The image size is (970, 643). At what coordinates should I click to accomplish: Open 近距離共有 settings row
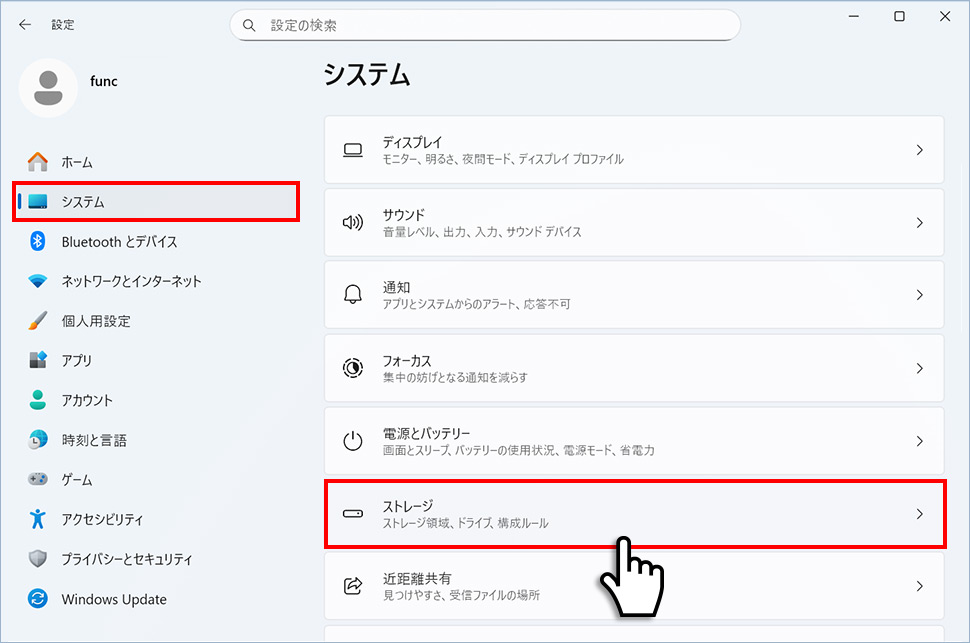pyautogui.click(x=633, y=586)
